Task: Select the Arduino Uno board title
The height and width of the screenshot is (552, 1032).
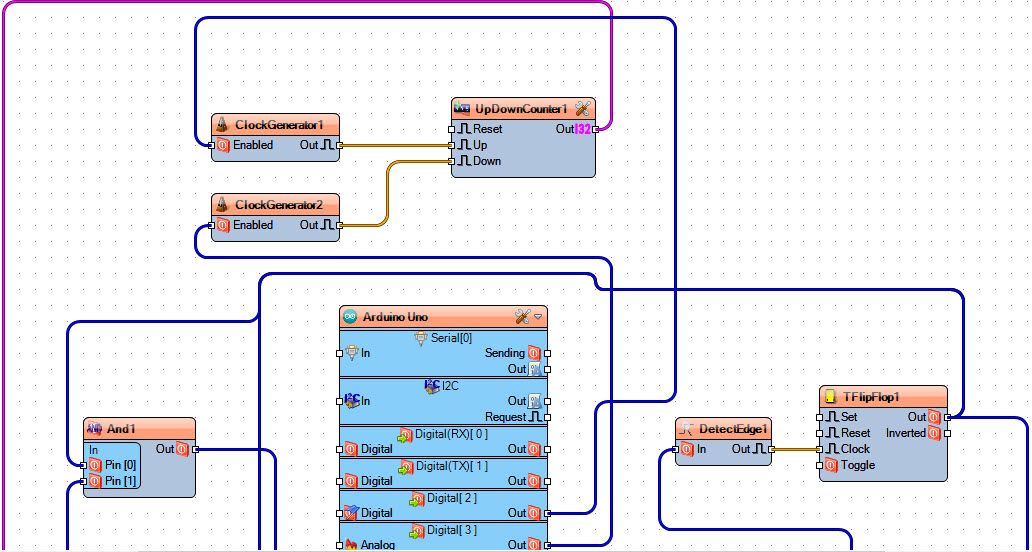Action: click(x=395, y=317)
